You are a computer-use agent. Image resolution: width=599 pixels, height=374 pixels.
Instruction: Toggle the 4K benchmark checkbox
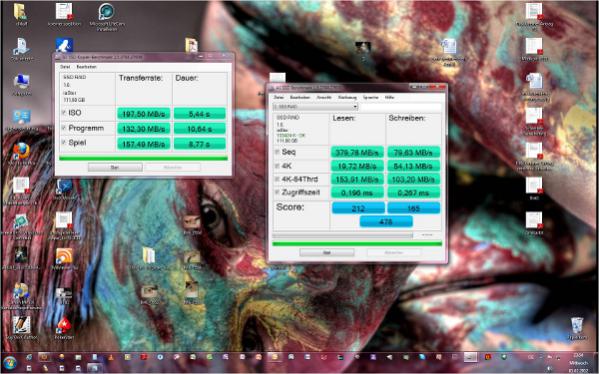(x=277, y=166)
